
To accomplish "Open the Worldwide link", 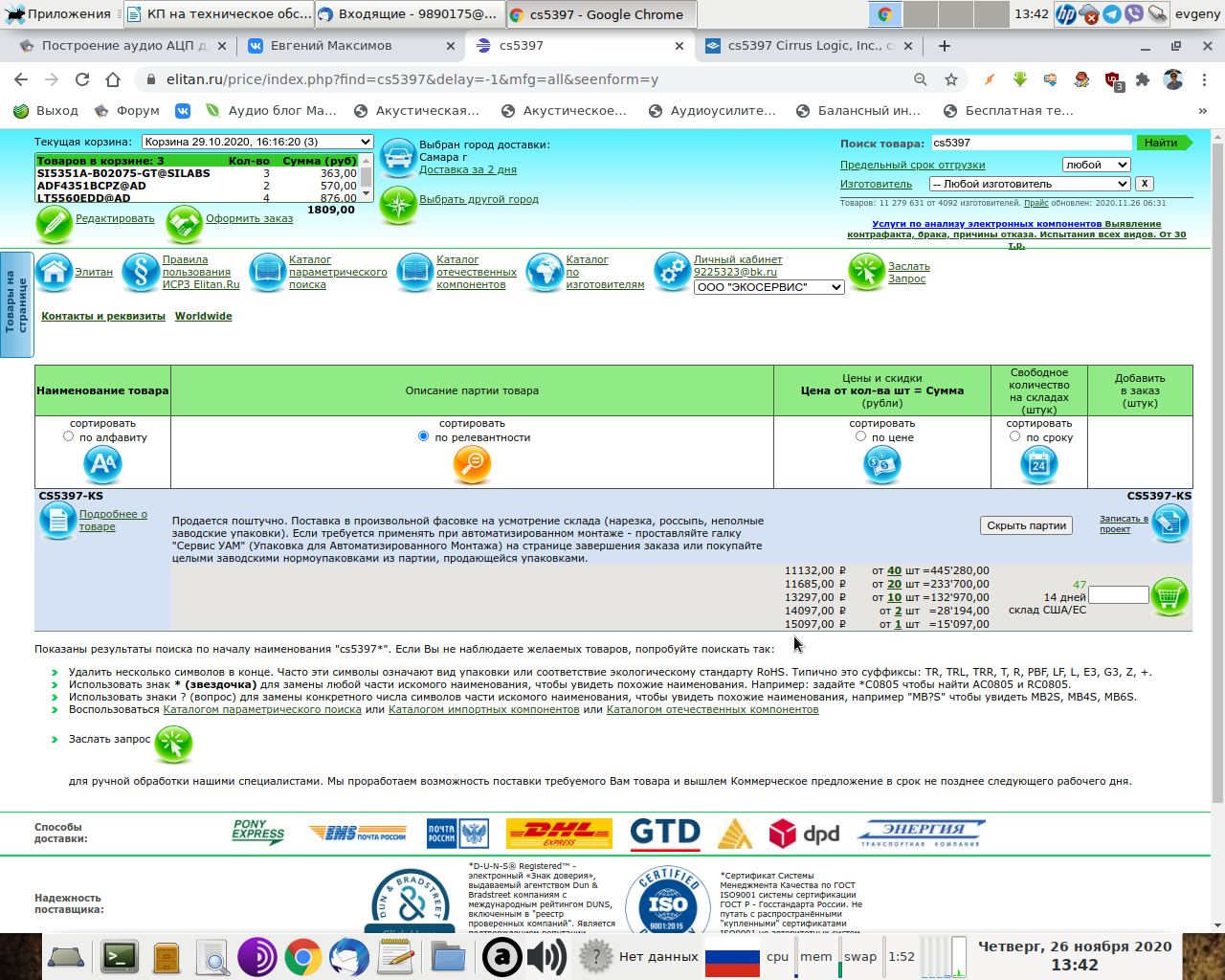I will [x=203, y=316].
